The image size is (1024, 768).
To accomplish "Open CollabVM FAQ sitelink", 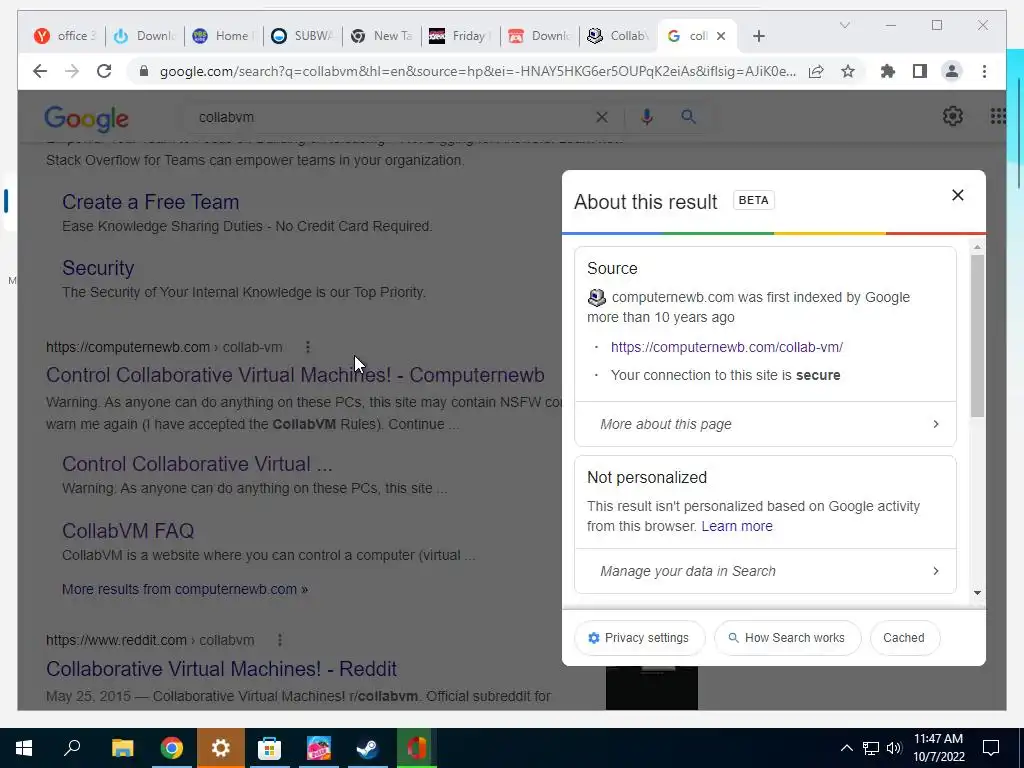I will 128,531.
